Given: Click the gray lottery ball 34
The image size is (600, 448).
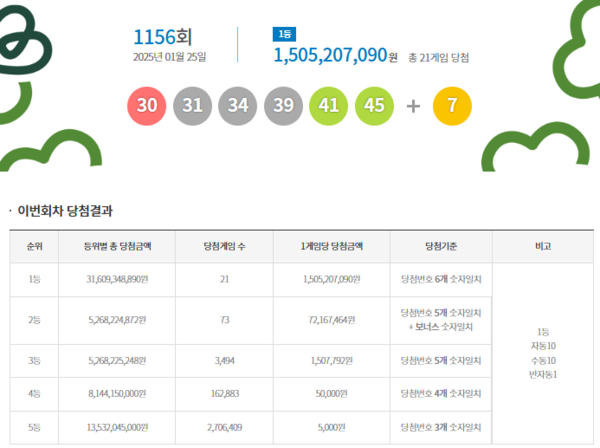Looking at the screenshot, I should click(x=238, y=106).
